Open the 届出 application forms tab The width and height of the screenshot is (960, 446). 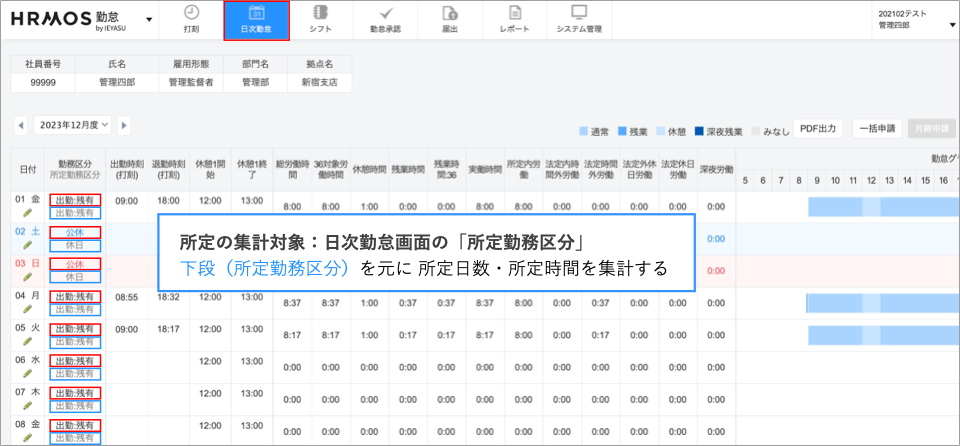[x=450, y=19]
